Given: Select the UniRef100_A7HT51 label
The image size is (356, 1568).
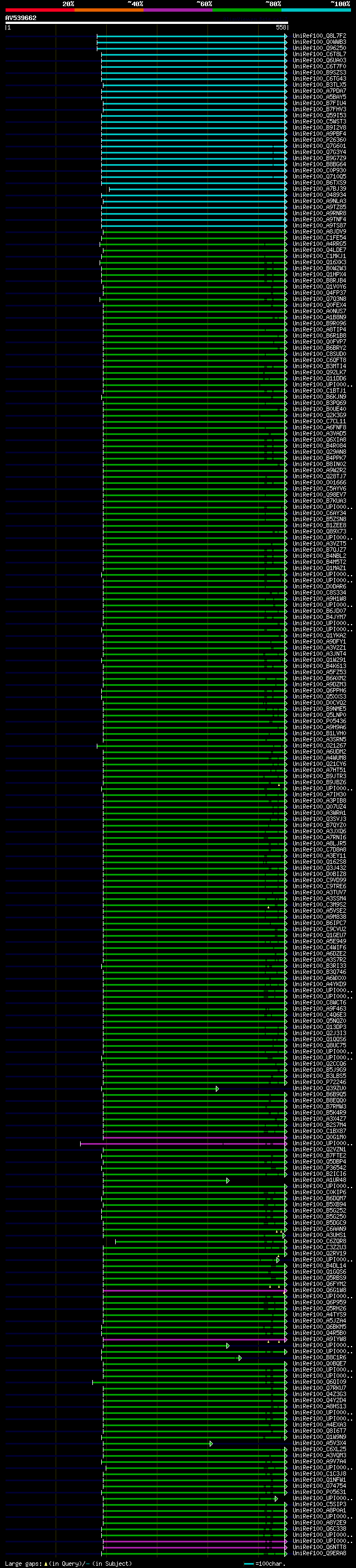Looking at the screenshot, I should (319, 770).
